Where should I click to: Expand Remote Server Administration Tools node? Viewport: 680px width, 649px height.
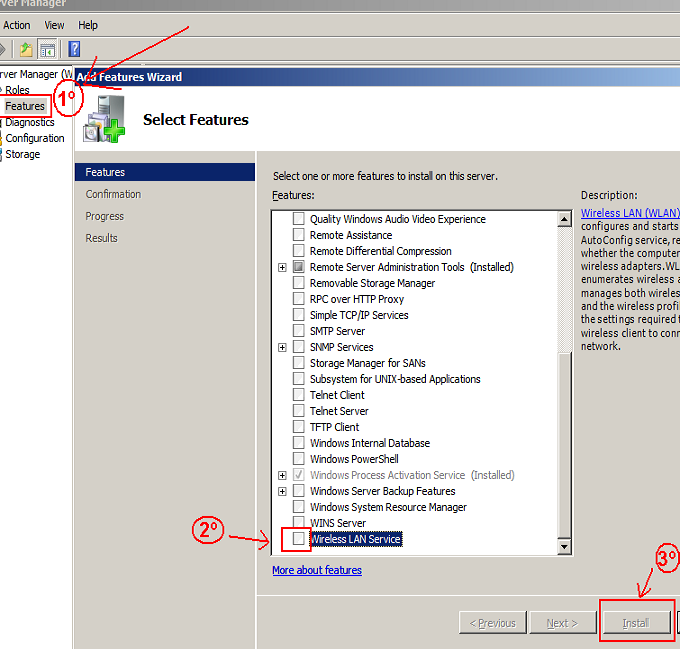(282, 267)
